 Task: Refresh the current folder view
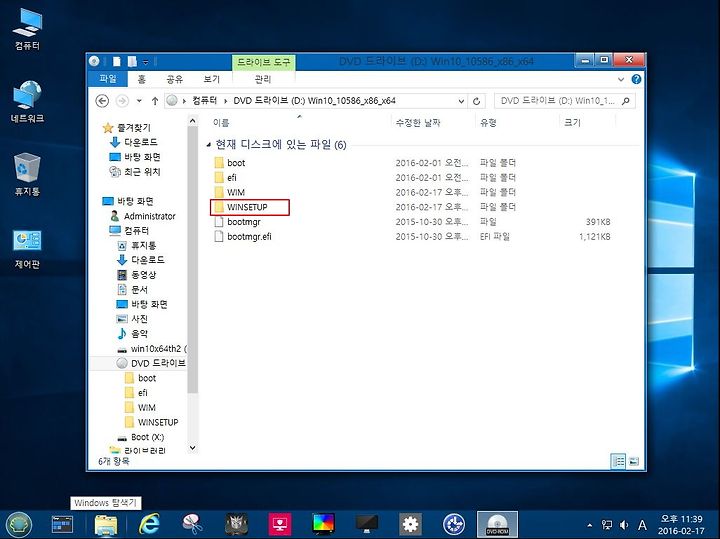(476, 101)
